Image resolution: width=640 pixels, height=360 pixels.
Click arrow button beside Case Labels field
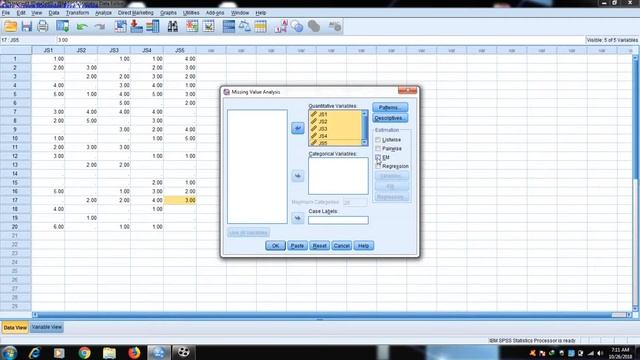pyautogui.click(x=298, y=218)
